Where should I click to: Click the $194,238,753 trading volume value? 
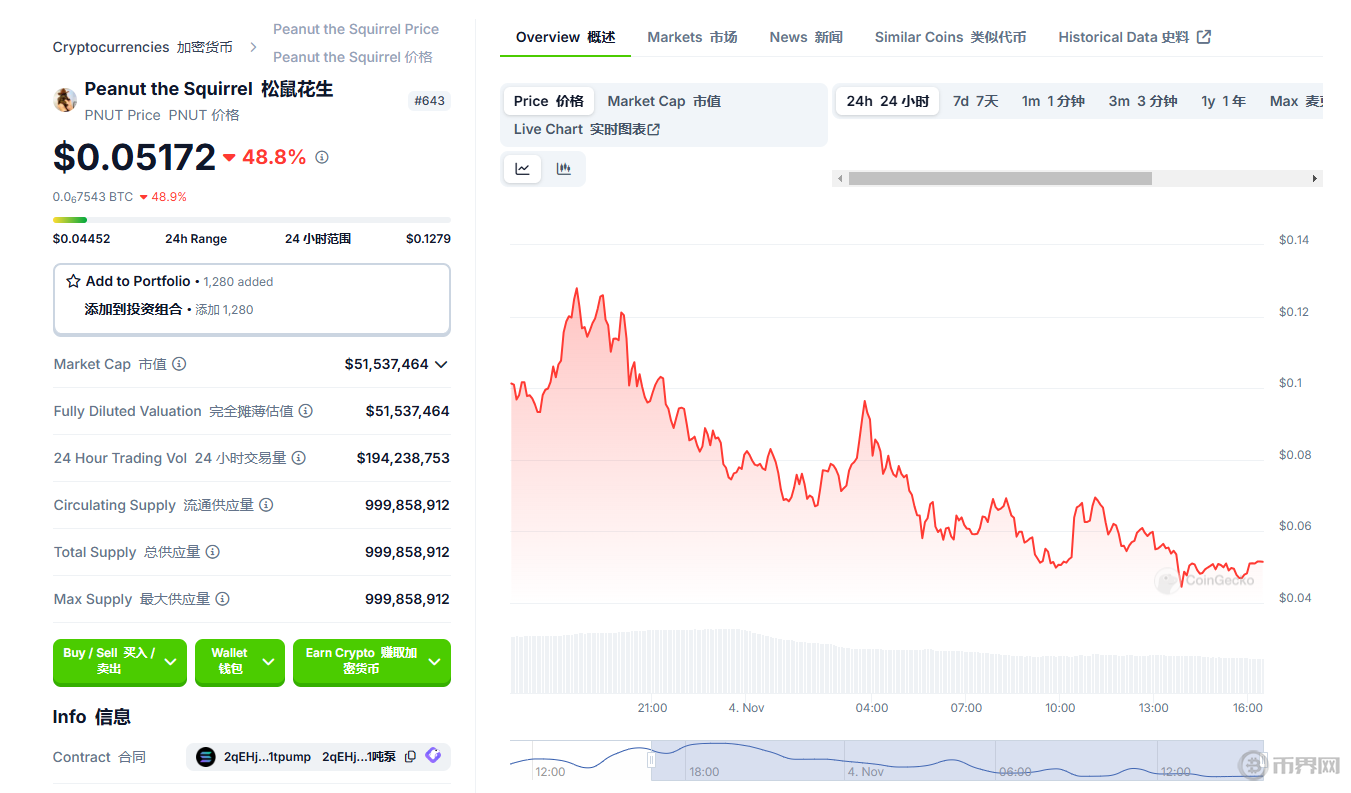pyautogui.click(x=403, y=458)
